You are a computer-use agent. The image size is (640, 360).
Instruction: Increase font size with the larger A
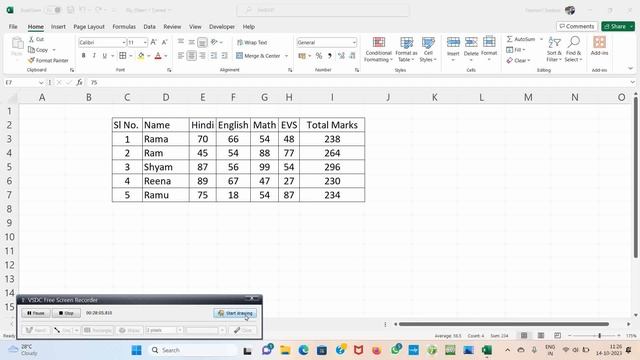click(153, 42)
